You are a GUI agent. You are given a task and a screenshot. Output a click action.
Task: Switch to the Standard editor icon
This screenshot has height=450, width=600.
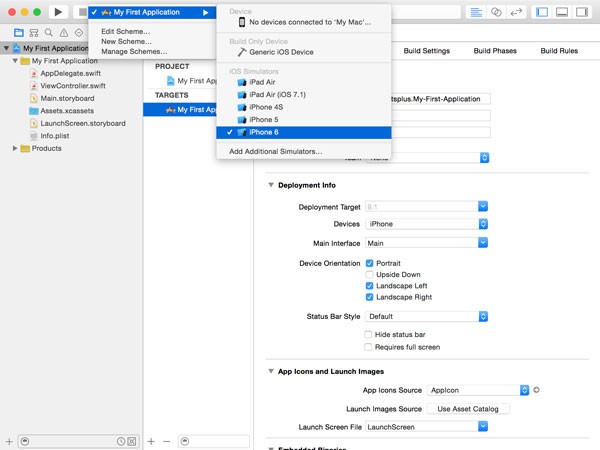pyautogui.click(x=476, y=12)
